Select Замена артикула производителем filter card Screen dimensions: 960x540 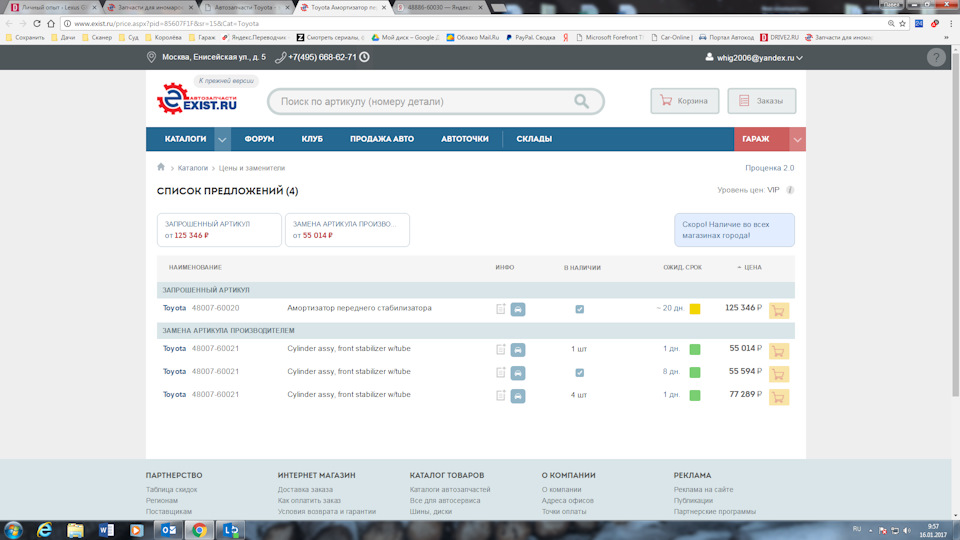coord(347,230)
